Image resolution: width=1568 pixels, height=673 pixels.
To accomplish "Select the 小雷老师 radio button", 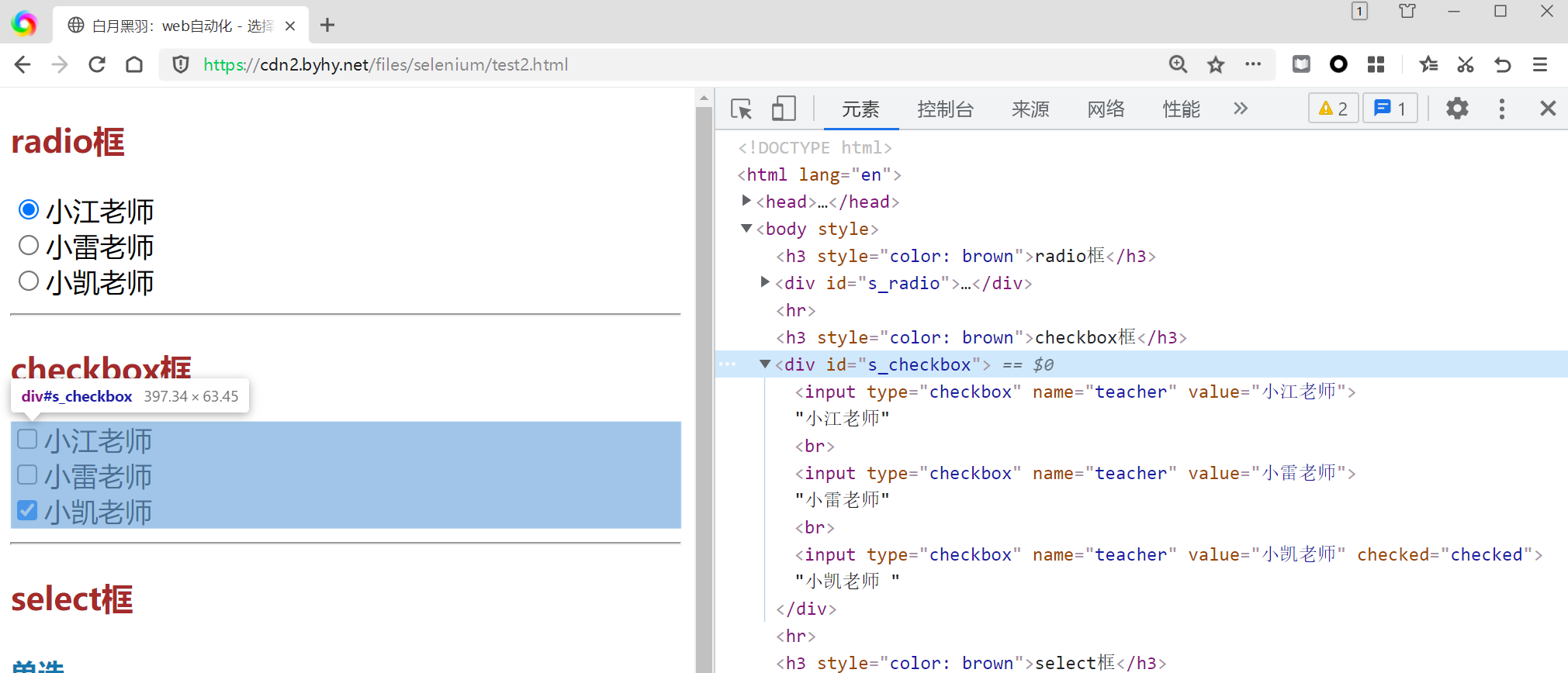I will (x=29, y=245).
